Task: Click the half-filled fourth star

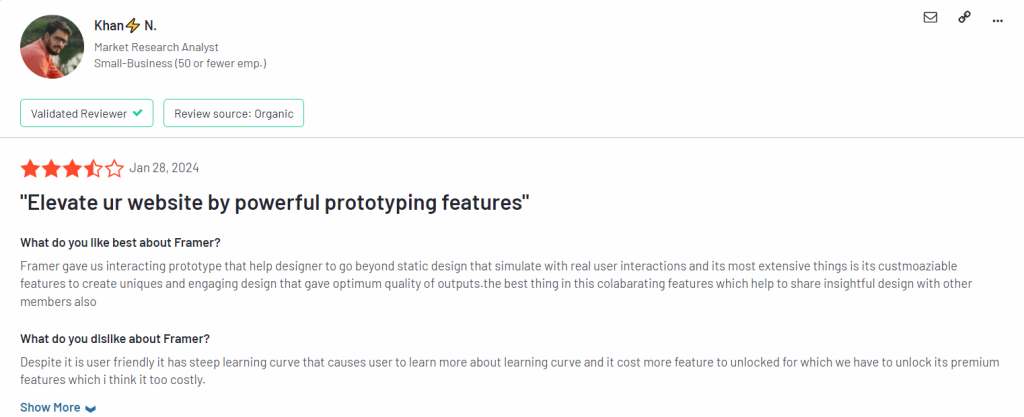Action: (93, 169)
